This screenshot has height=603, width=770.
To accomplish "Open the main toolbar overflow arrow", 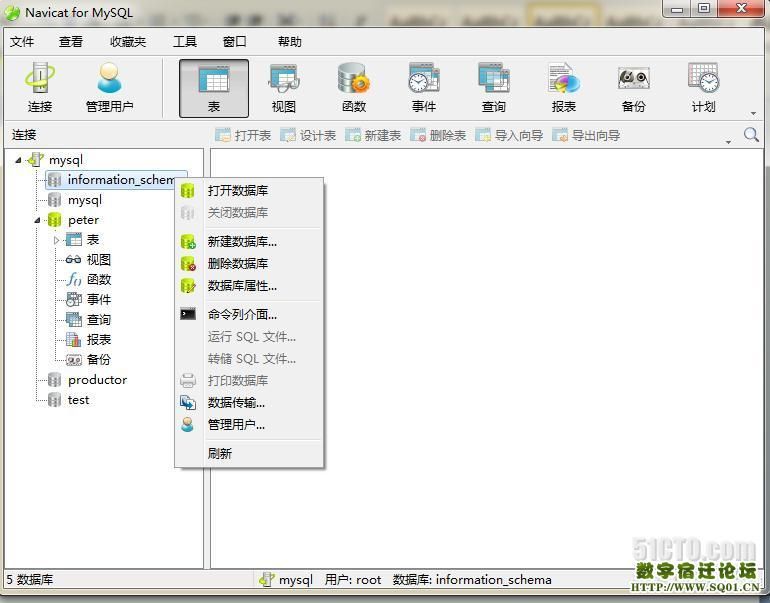I will coord(753,114).
